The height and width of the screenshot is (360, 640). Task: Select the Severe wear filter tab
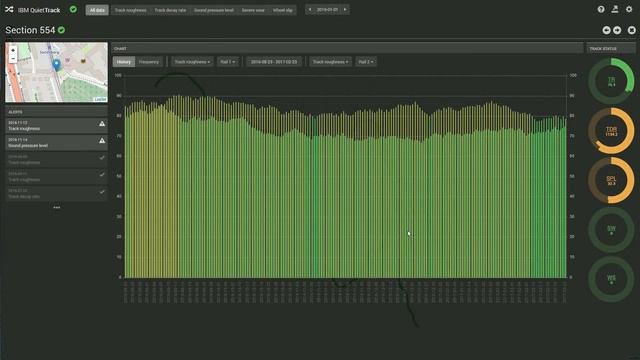point(253,10)
